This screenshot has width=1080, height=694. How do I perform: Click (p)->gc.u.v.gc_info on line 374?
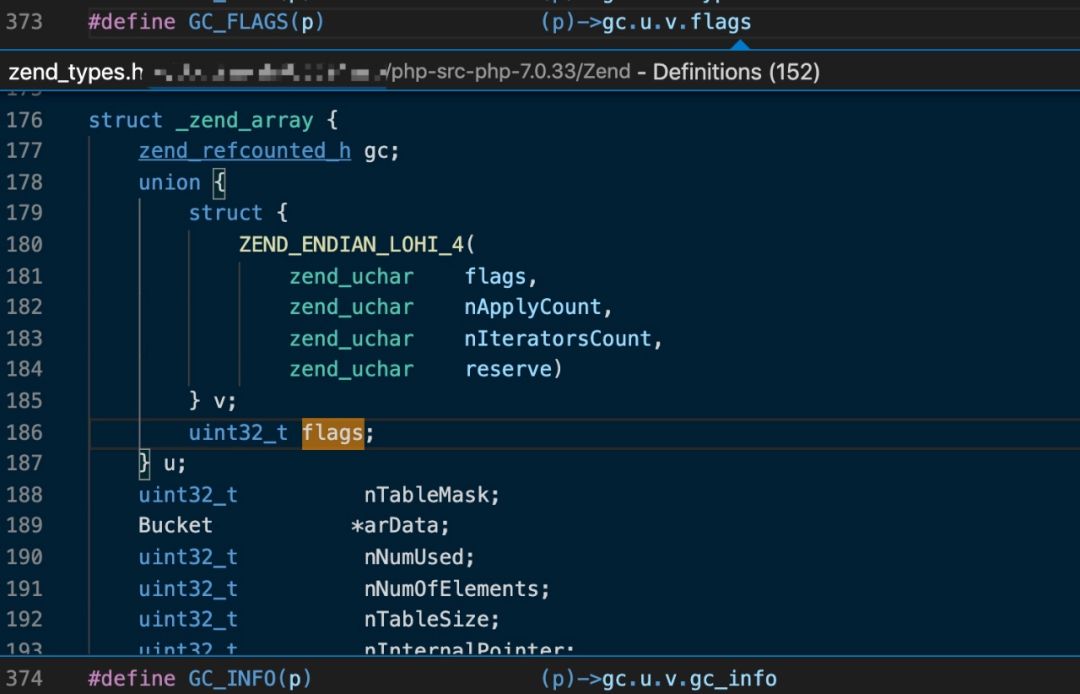coord(658,678)
